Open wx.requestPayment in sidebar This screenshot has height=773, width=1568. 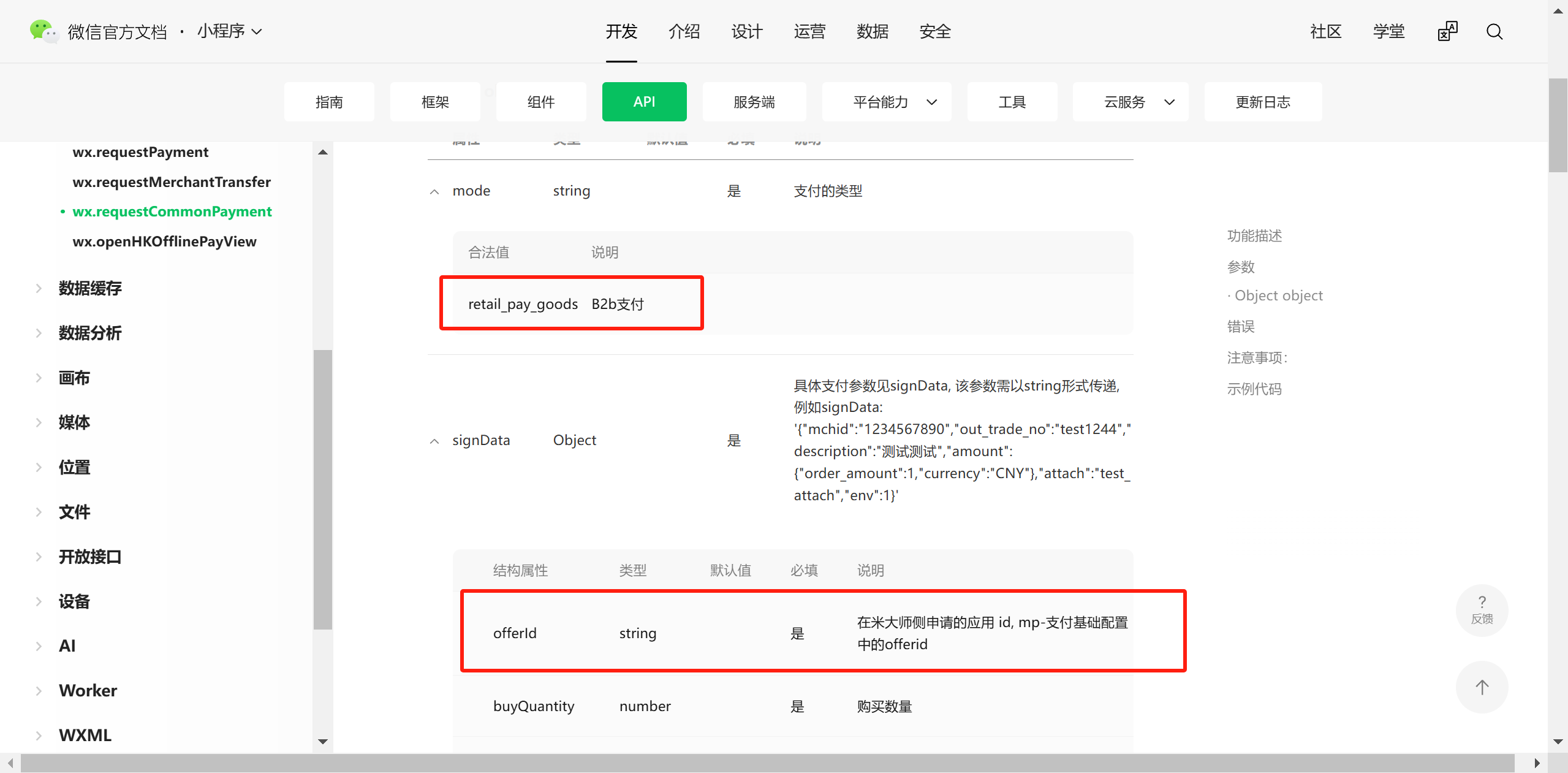click(x=140, y=152)
